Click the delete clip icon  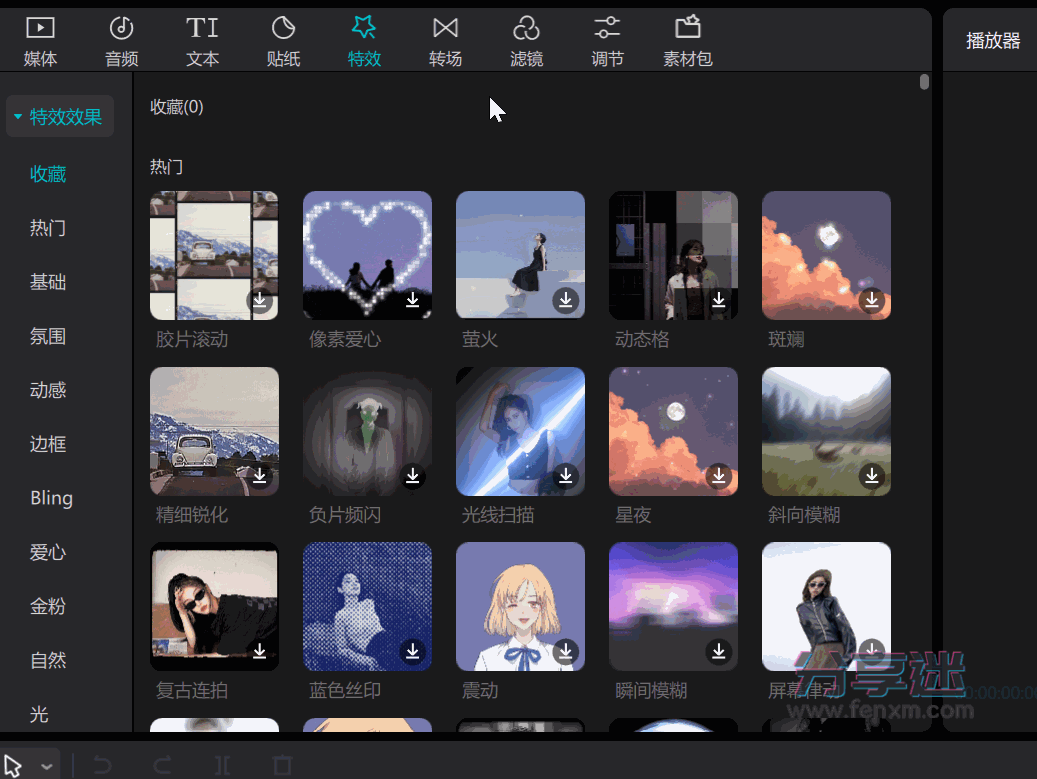tap(282, 764)
